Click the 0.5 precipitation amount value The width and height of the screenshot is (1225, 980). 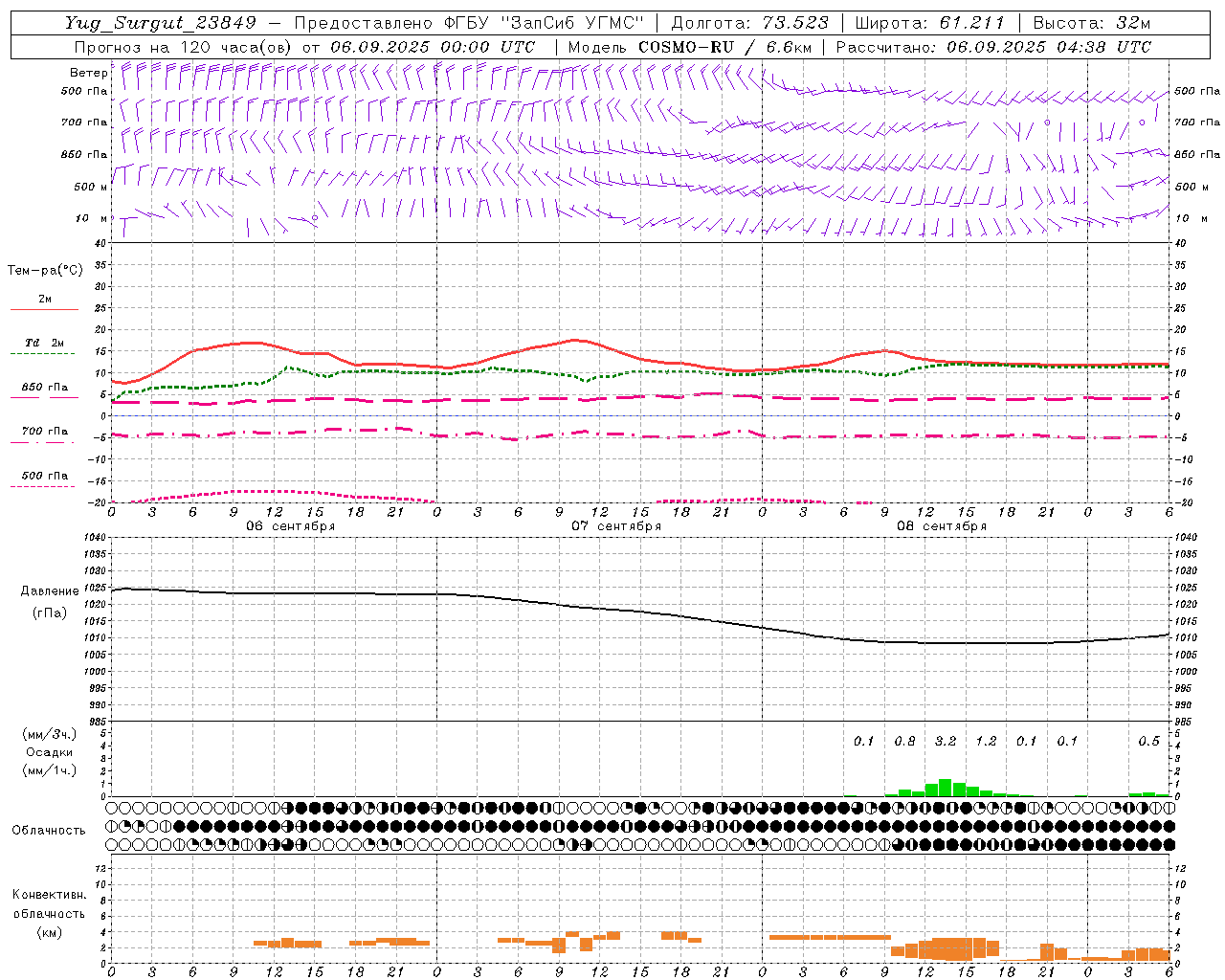coord(1148,741)
